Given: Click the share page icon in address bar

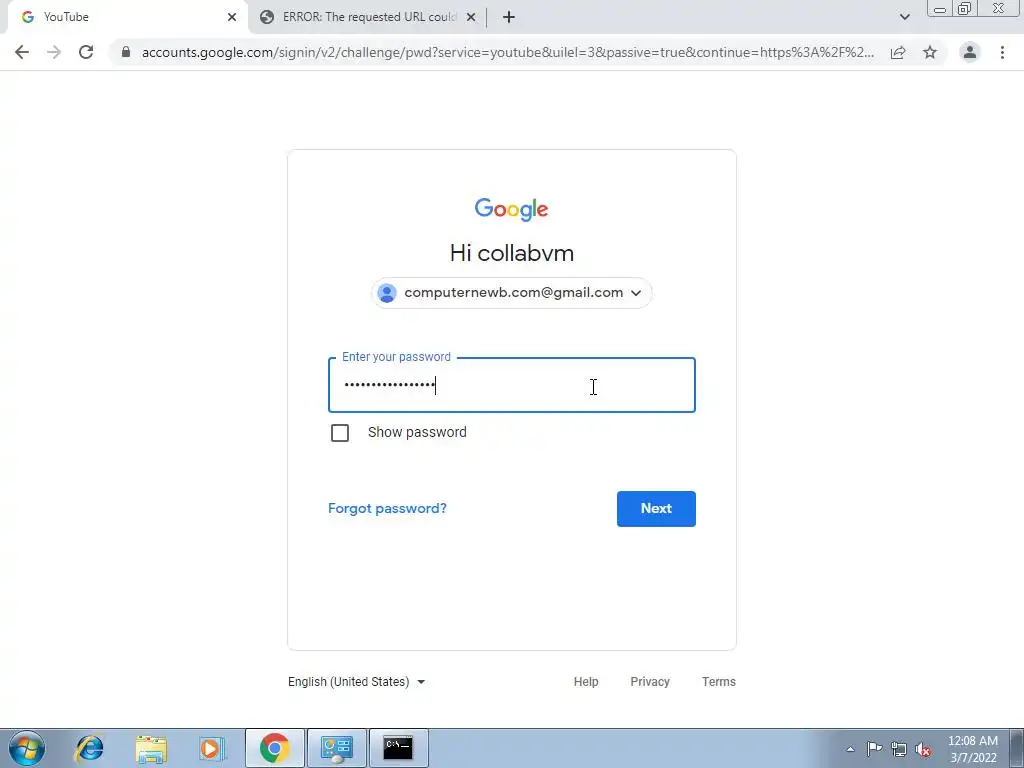Looking at the screenshot, I should [898, 52].
